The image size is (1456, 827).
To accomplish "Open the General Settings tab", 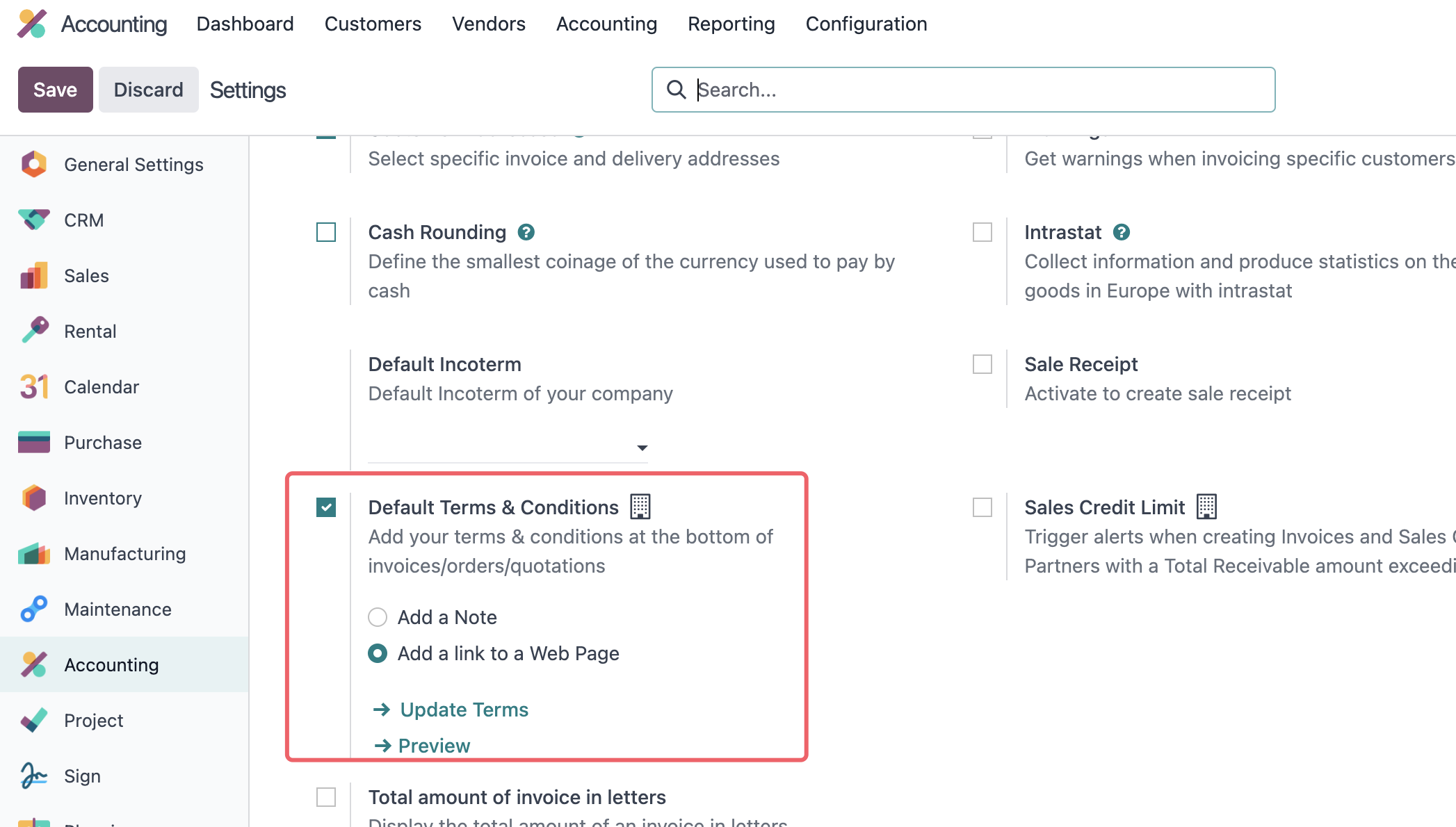I will click(124, 165).
